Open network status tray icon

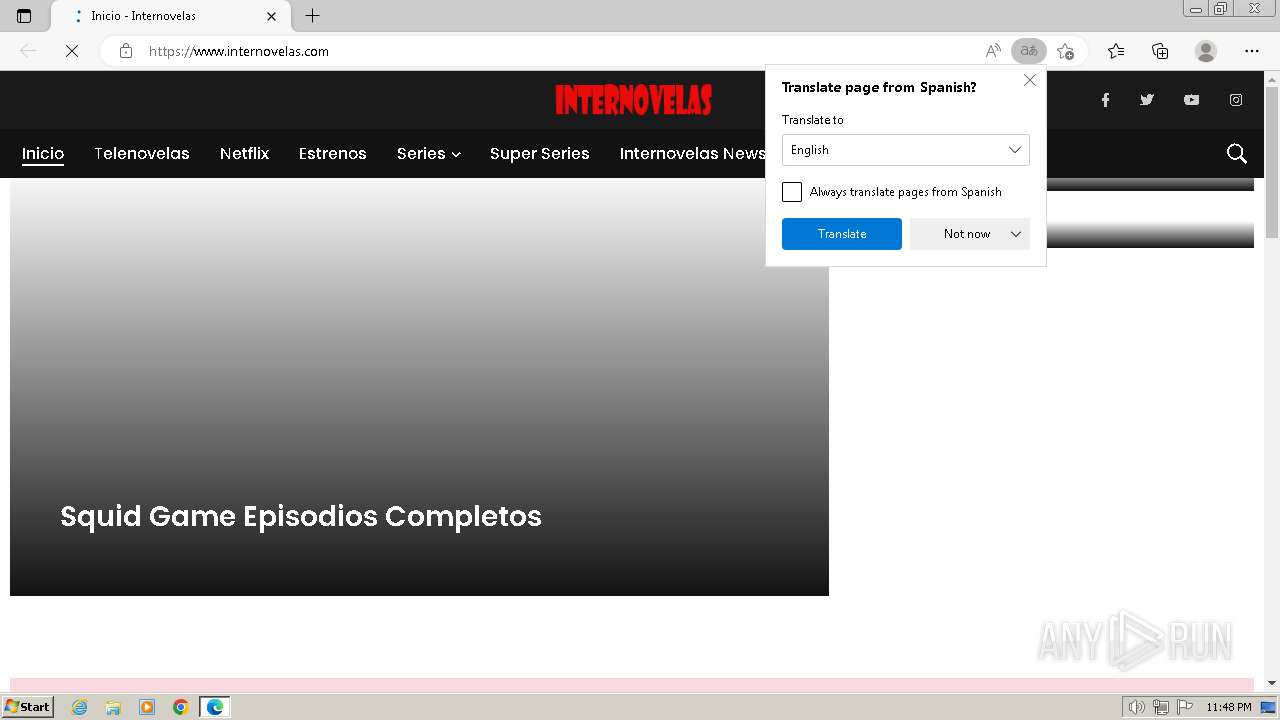[1161, 707]
